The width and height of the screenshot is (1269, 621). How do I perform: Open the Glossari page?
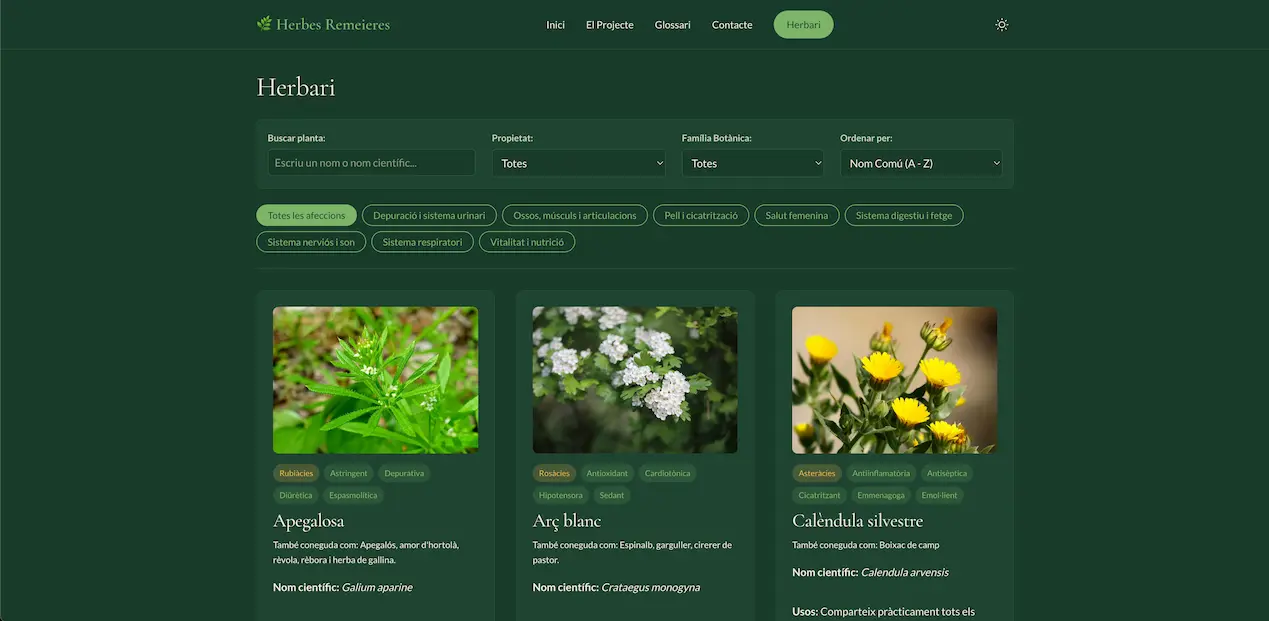(x=673, y=25)
